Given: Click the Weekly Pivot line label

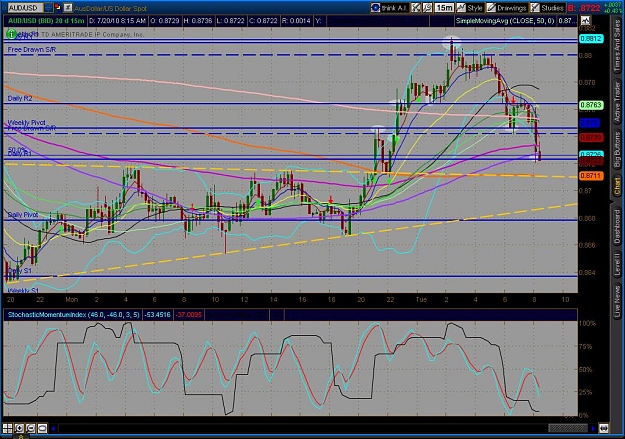Looking at the screenshot, I should pyautogui.click(x=26, y=122).
